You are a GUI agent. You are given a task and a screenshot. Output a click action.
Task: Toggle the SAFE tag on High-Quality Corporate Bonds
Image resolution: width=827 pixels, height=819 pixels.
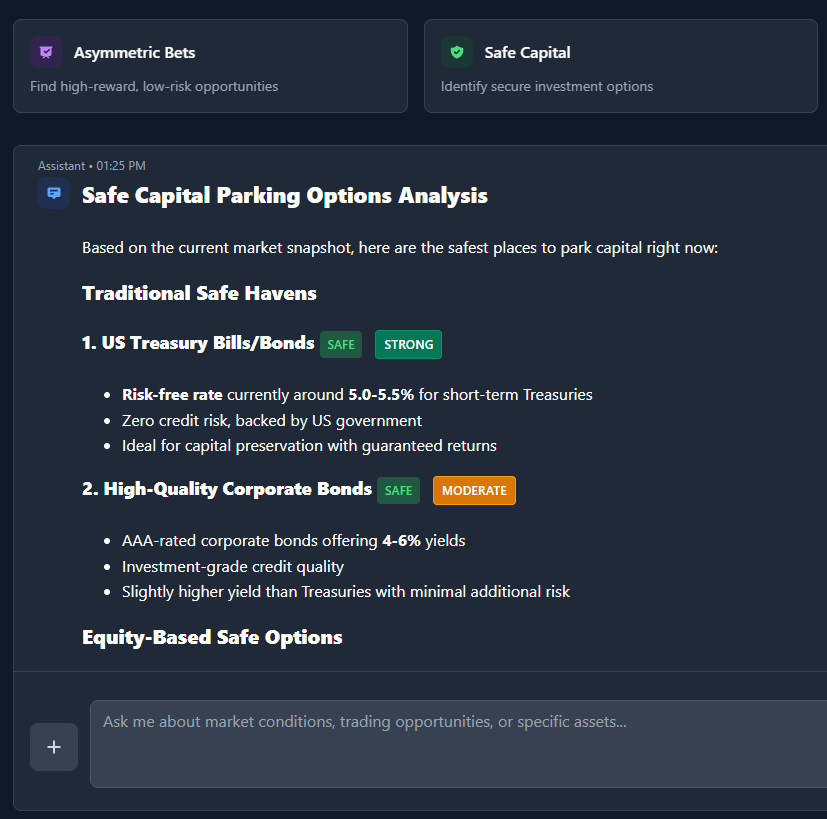coord(398,490)
